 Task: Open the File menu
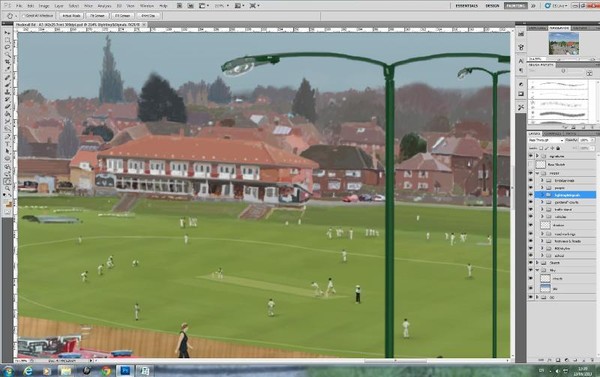click(19, 6)
